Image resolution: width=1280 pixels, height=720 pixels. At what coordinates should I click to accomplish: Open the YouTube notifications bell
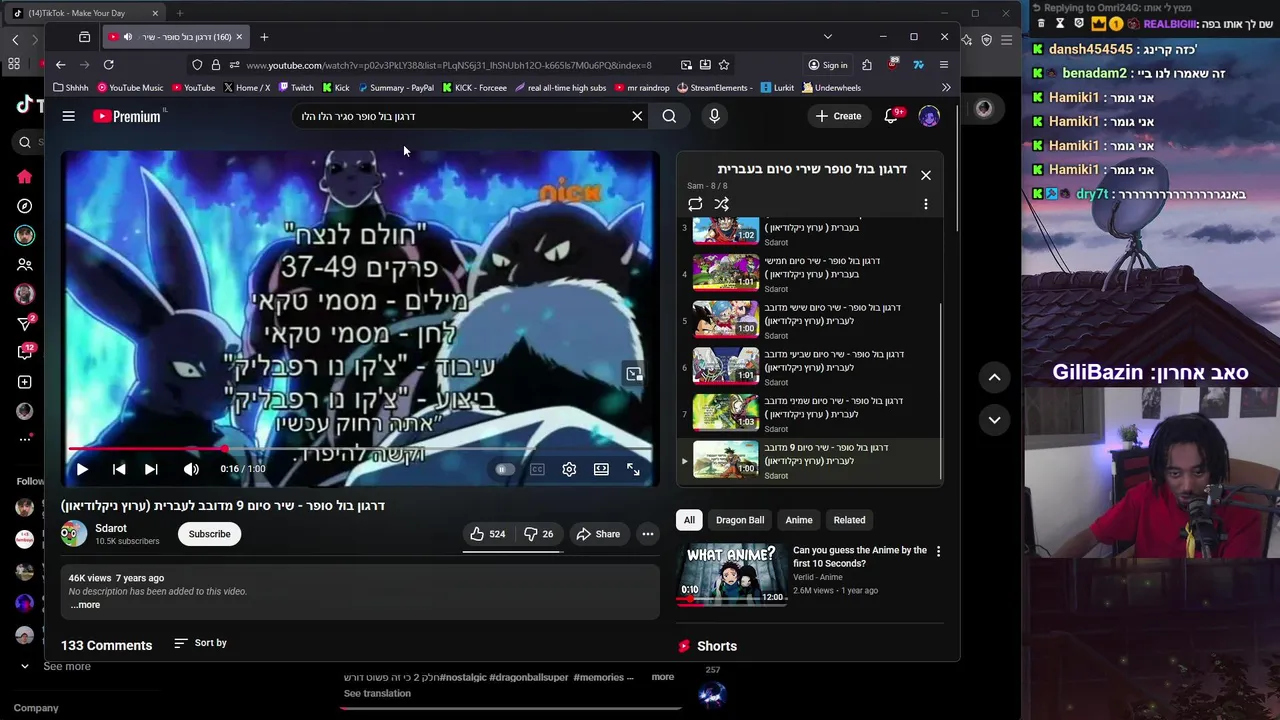pos(890,116)
